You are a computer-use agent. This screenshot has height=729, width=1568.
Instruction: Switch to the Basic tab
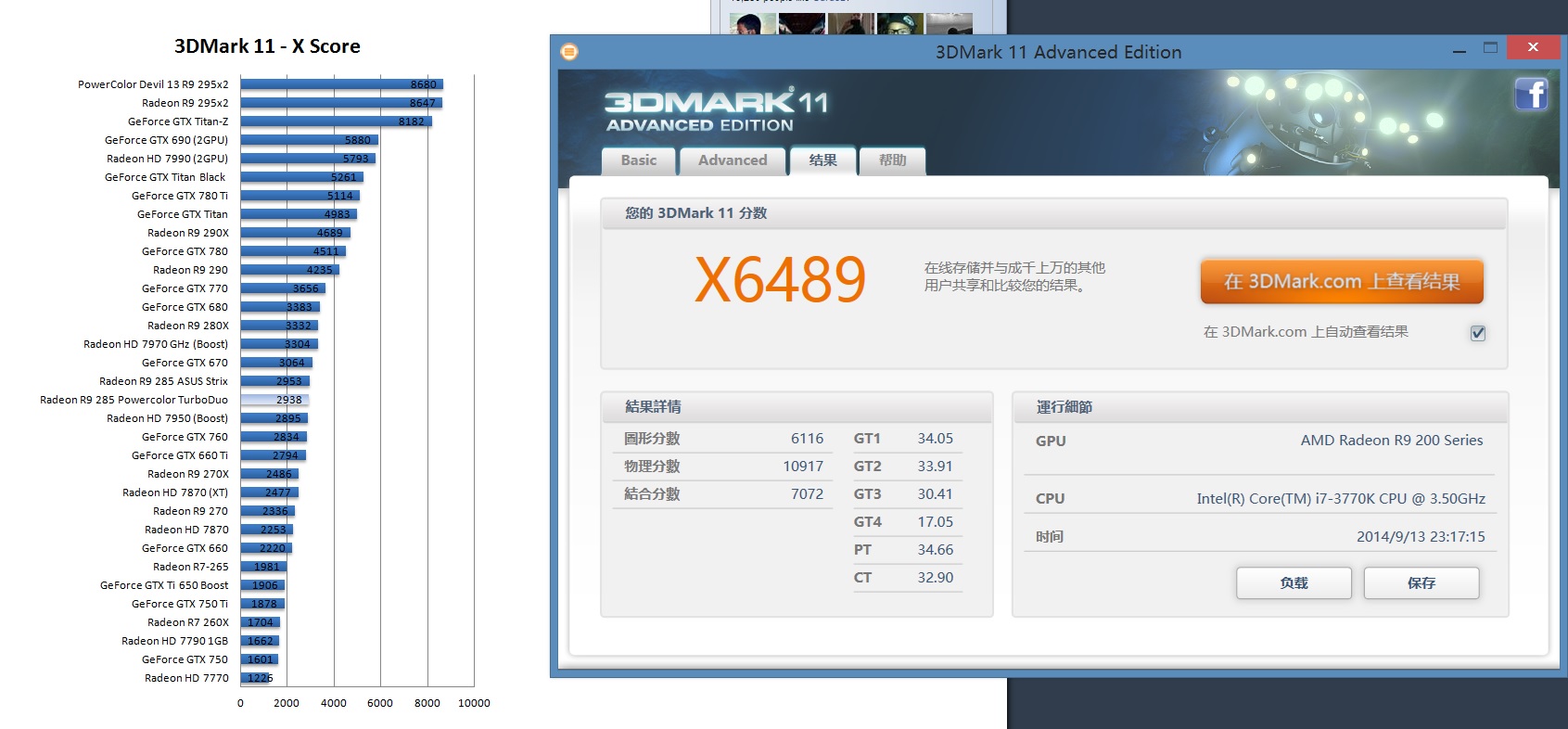[x=638, y=160]
